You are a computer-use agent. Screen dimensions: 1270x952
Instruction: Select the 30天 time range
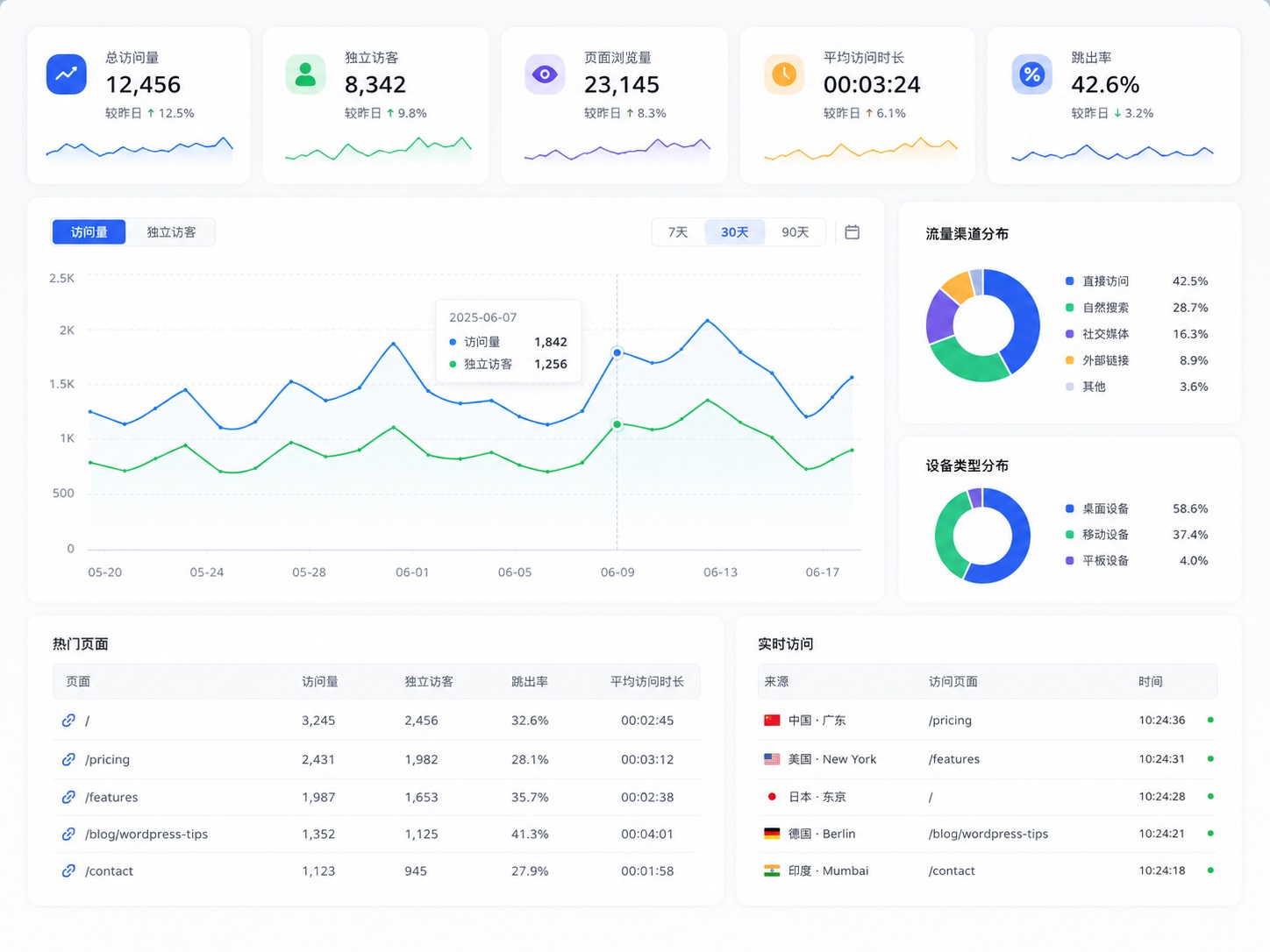pyautogui.click(x=735, y=232)
